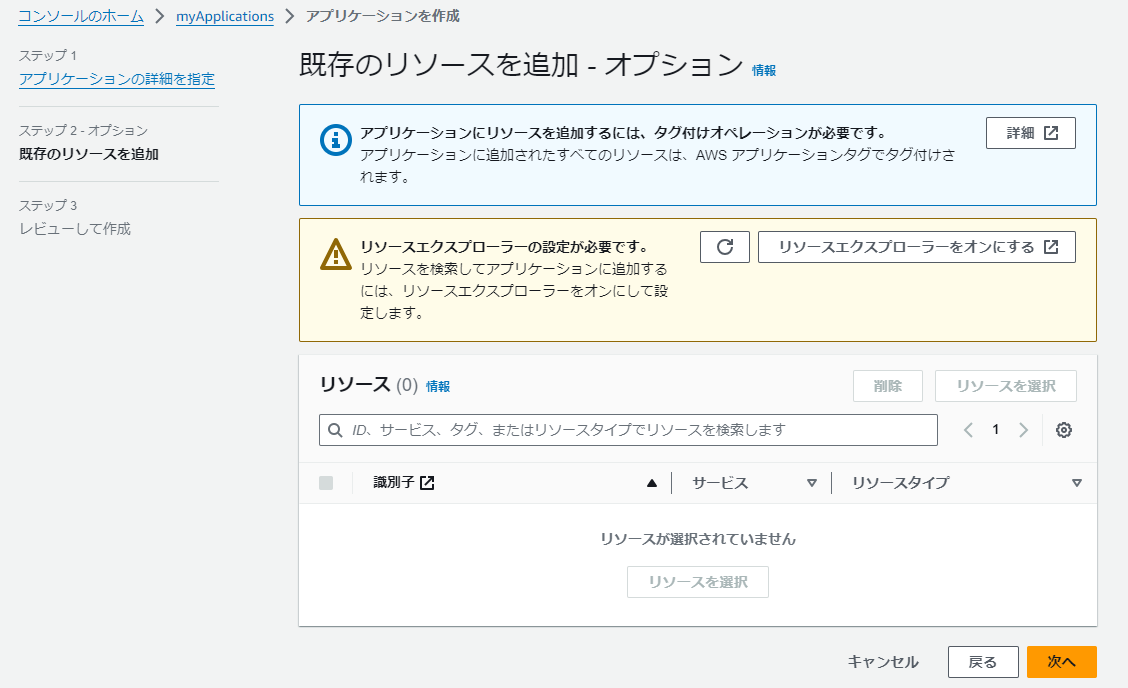Navigate to myApplications via the breadcrumb

pos(225,16)
